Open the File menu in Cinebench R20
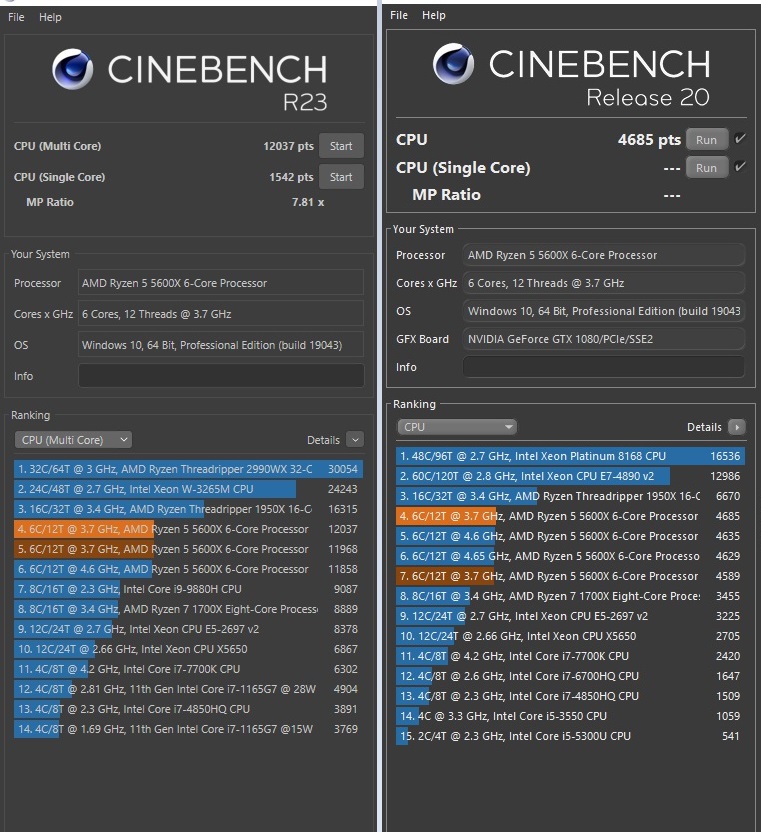 click(x=399, y=15)
